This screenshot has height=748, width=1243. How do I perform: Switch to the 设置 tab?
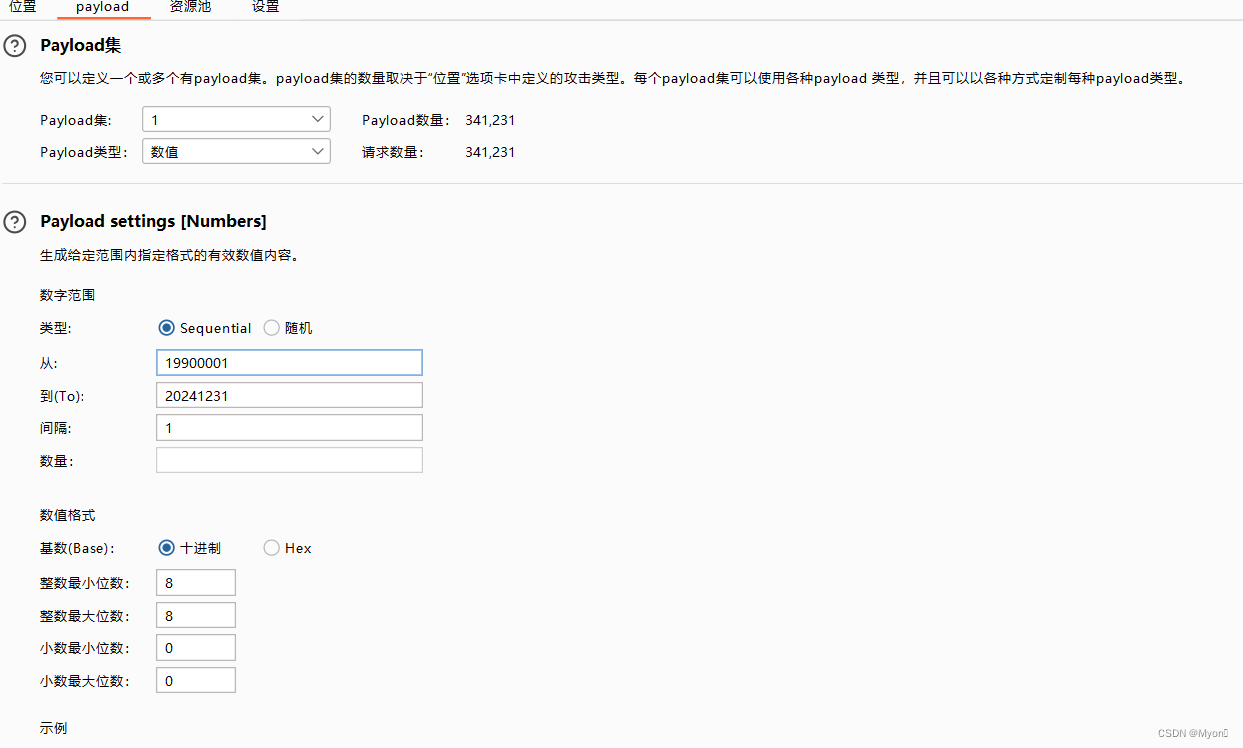265,7
